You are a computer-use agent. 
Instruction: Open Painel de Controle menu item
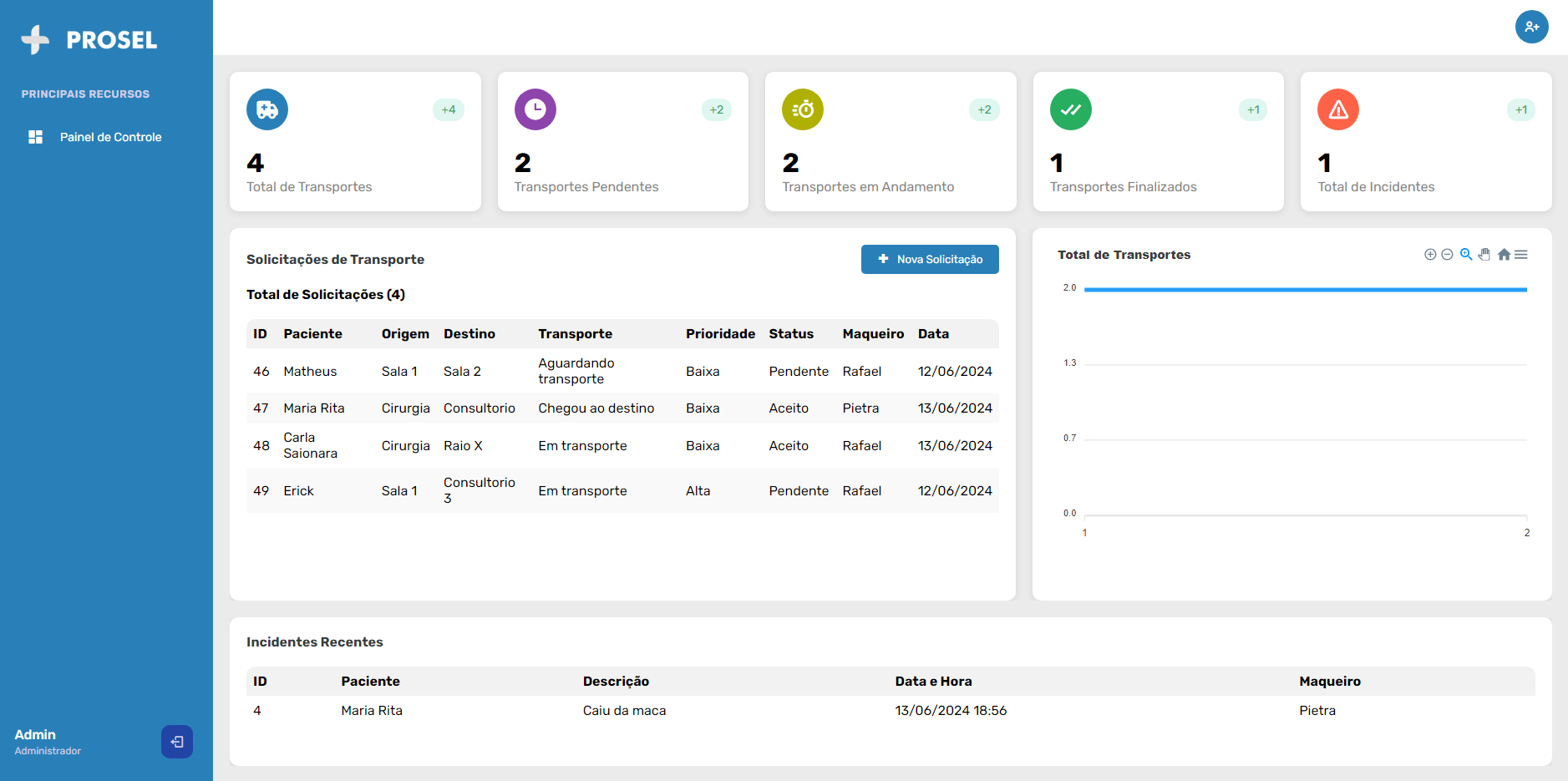[110, 137]
